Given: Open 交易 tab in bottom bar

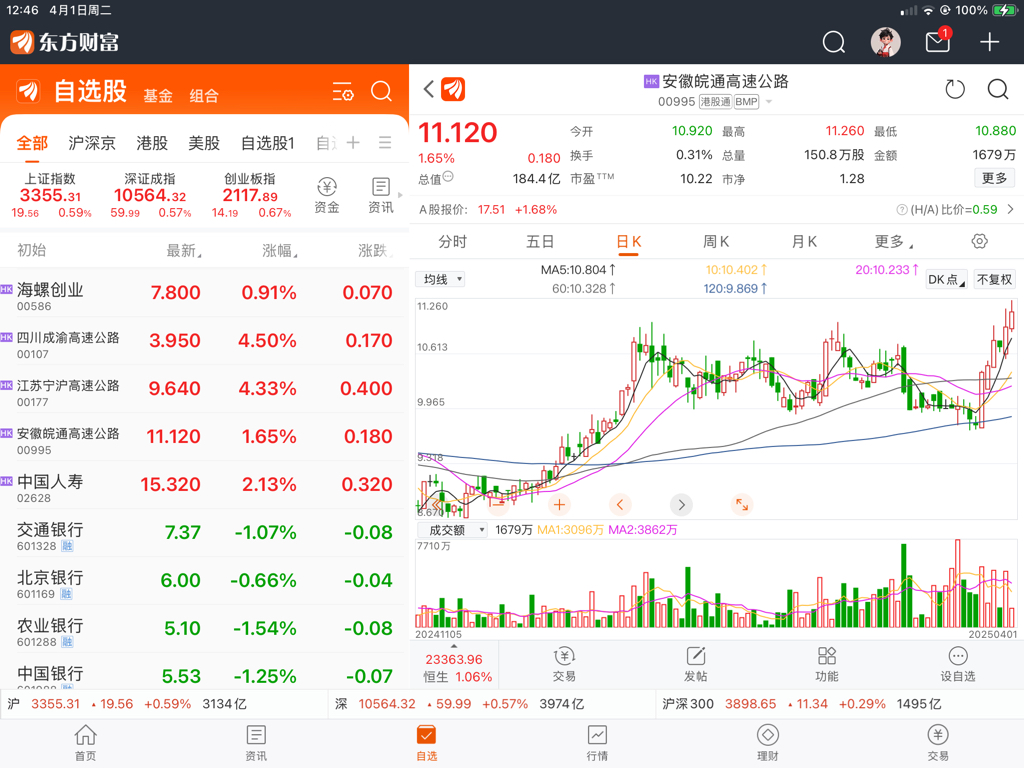Looking at the screenshot, I should point(938,743).
